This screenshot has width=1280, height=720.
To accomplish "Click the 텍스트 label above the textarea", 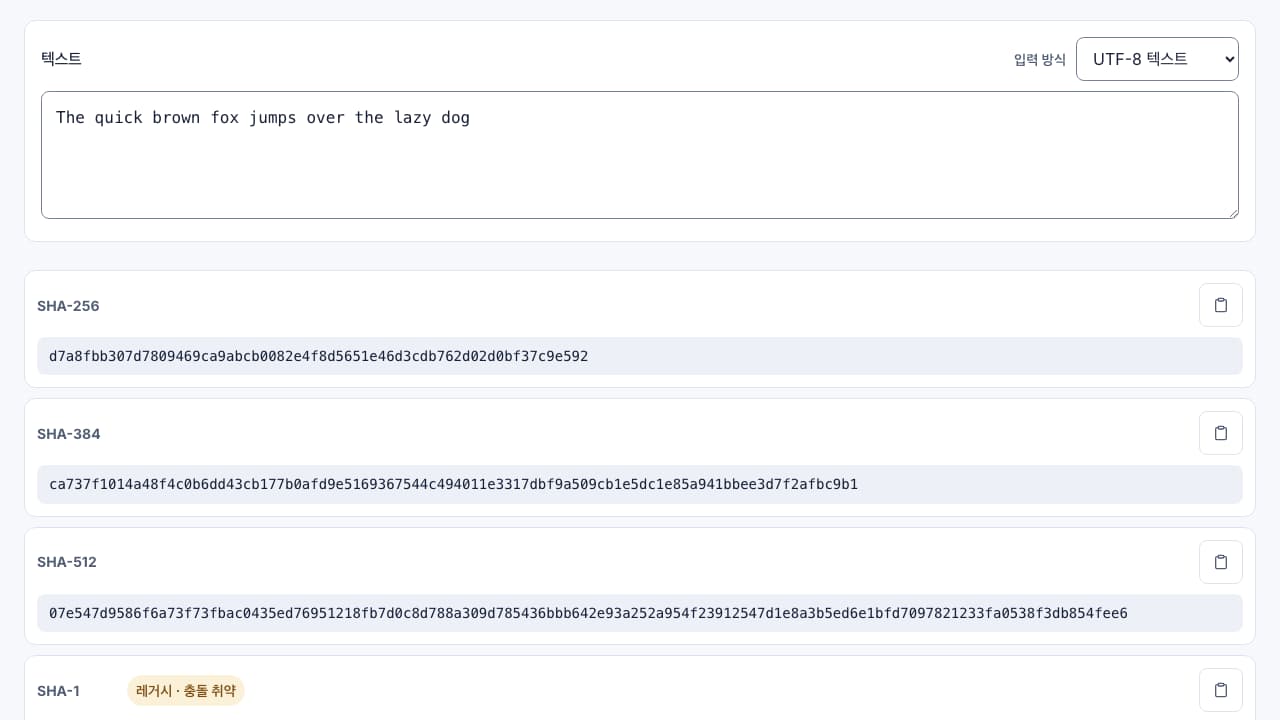I will pyautogui.click(x=61, y=59).
